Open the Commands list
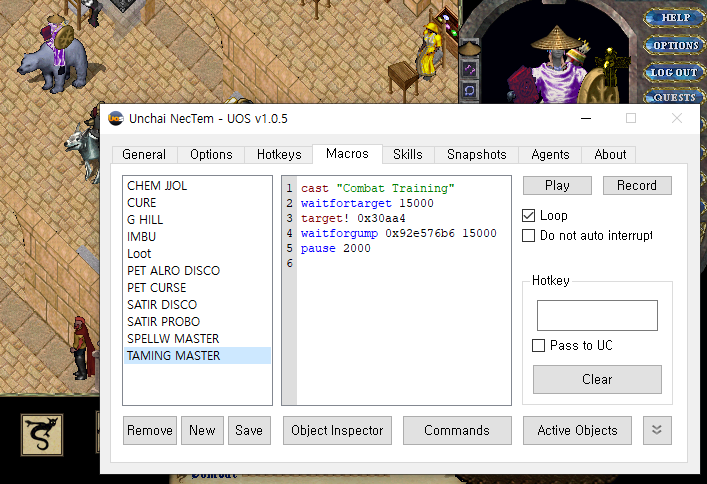Screen dimensions: 707x484 (457, 430)
